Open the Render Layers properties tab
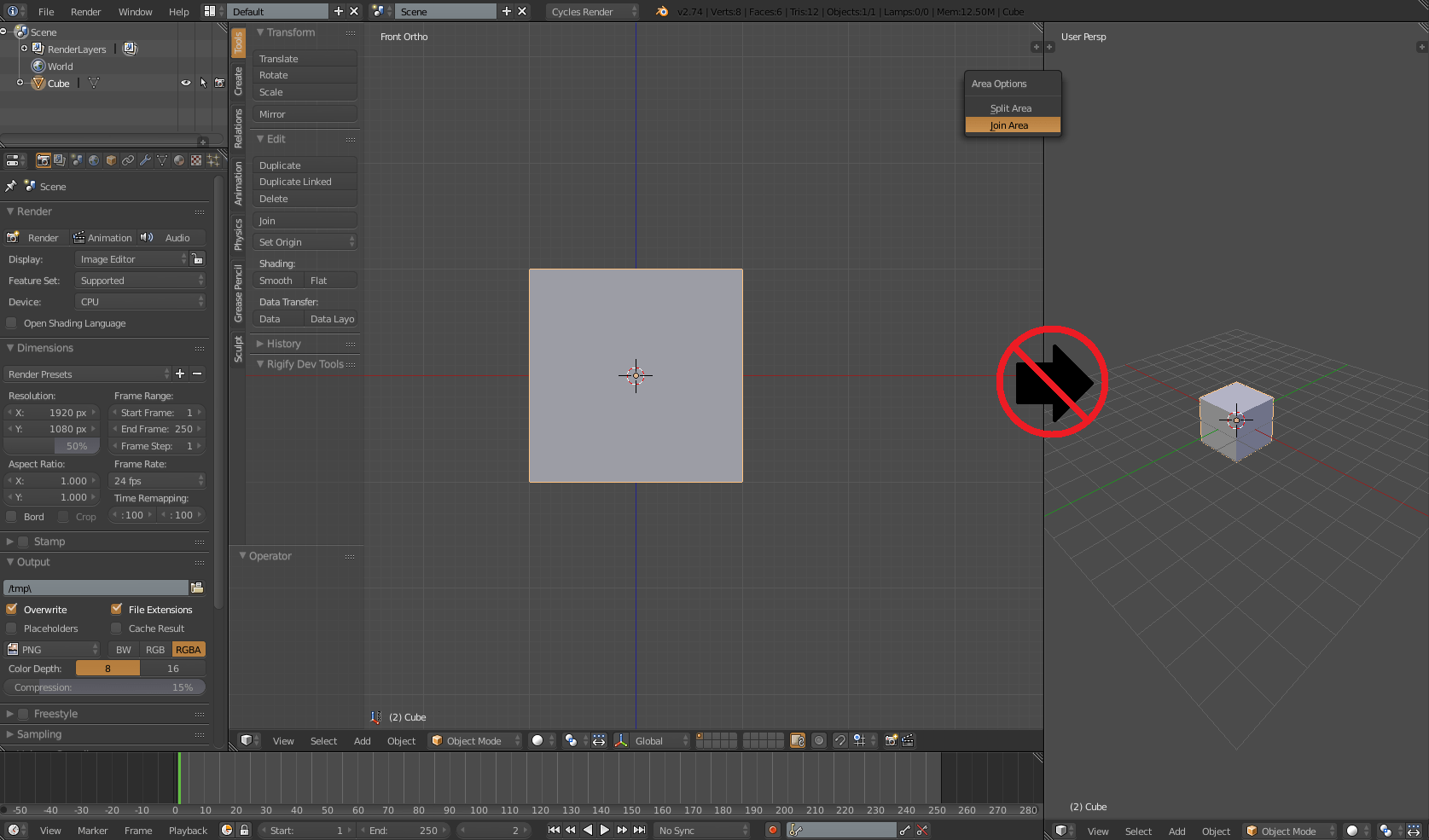This screenshot has height=840, width=1429. (59, 160)
